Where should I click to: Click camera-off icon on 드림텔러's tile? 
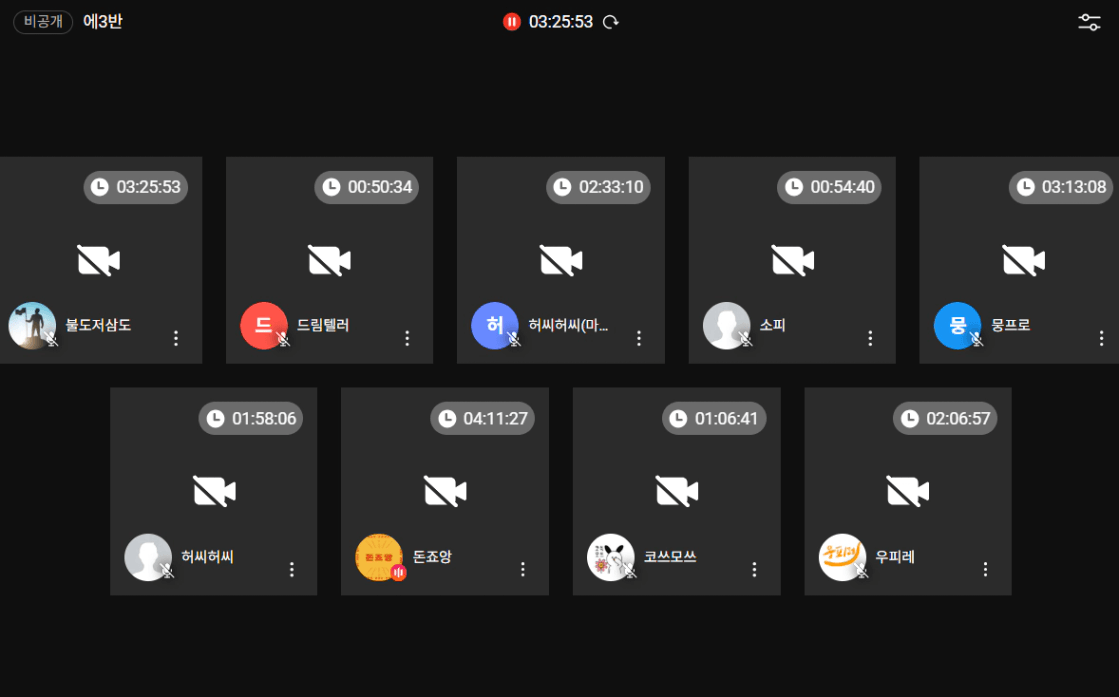pos(329,260)
